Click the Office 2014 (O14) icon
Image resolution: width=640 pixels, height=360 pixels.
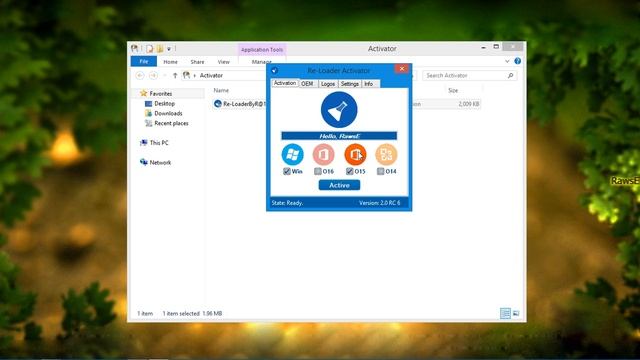(386, 154)
